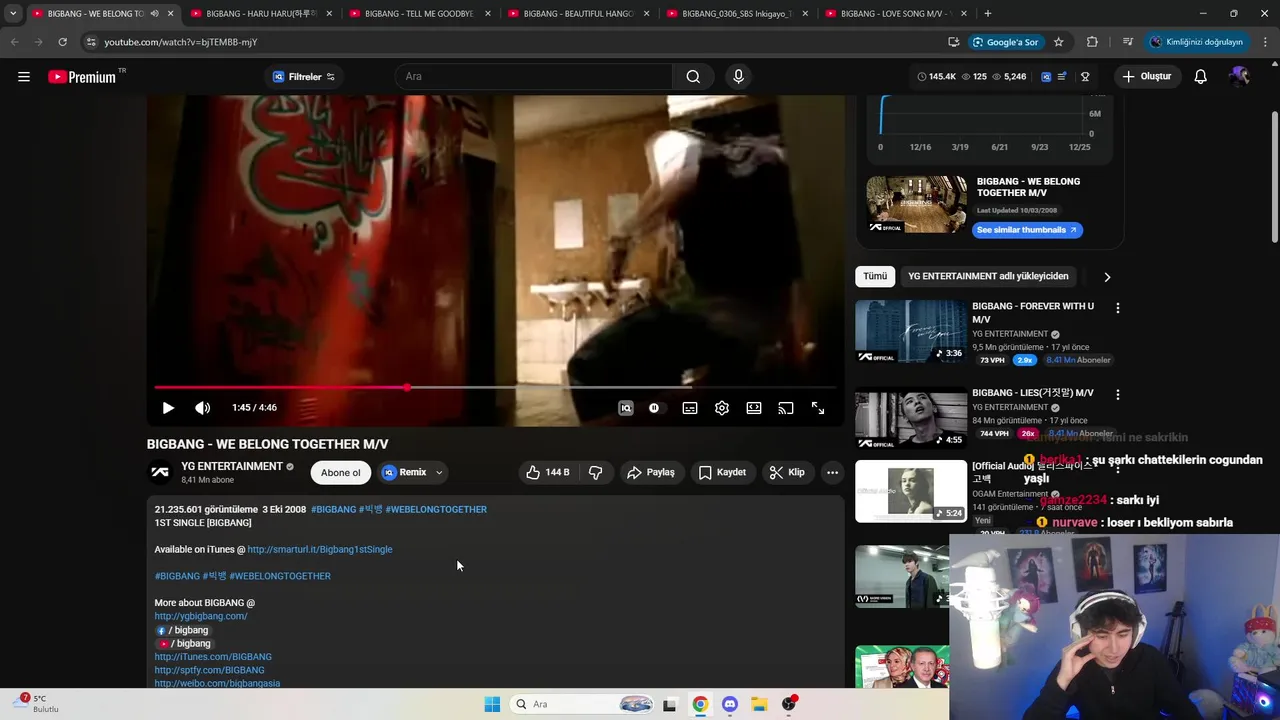Open the BIGBANG - LIES video thumbnail

(911, 418)
